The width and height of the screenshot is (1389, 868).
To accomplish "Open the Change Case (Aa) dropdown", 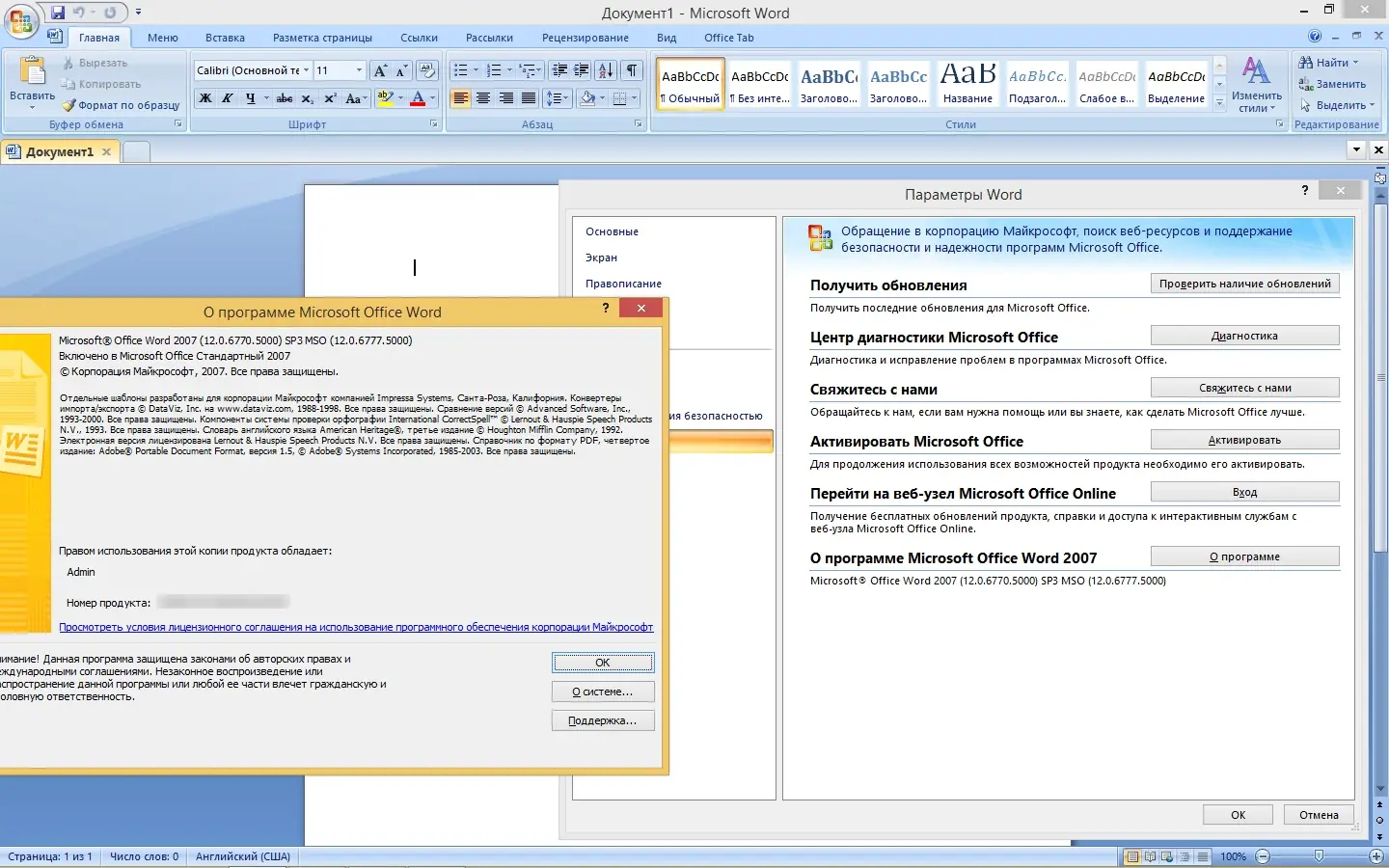I will 355,98.
